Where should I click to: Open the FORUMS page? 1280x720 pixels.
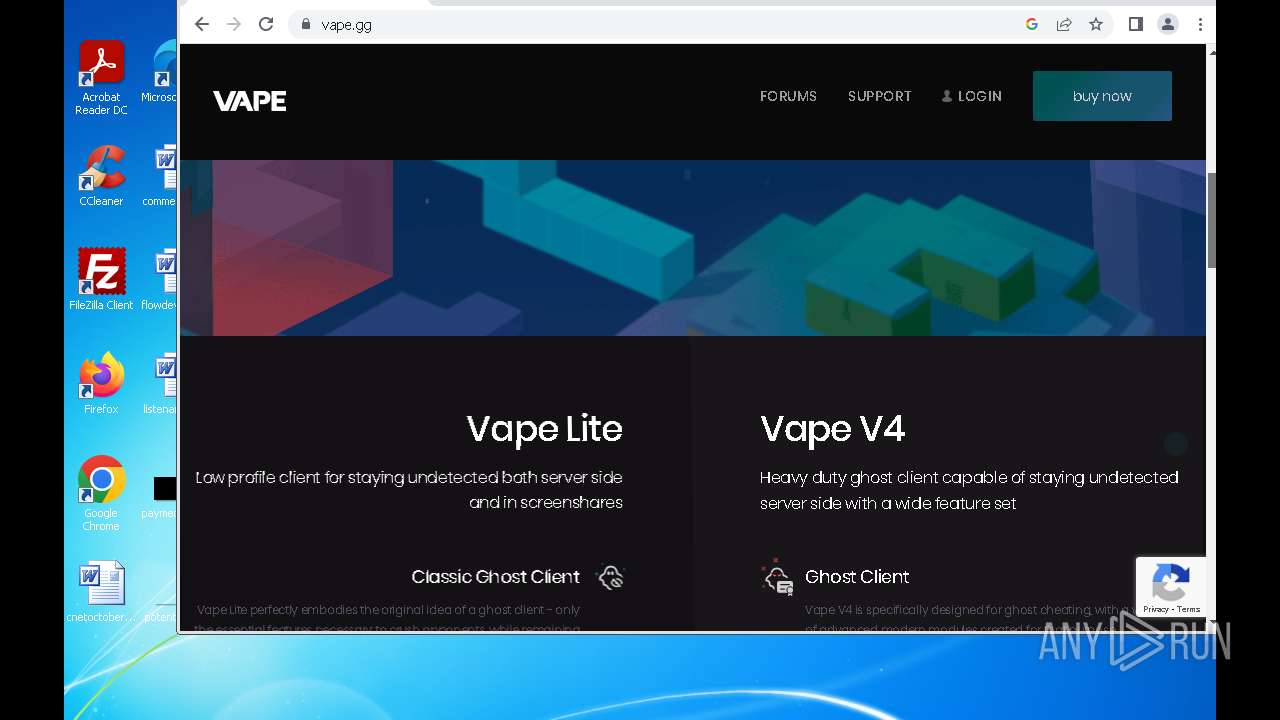coord(788,96)
